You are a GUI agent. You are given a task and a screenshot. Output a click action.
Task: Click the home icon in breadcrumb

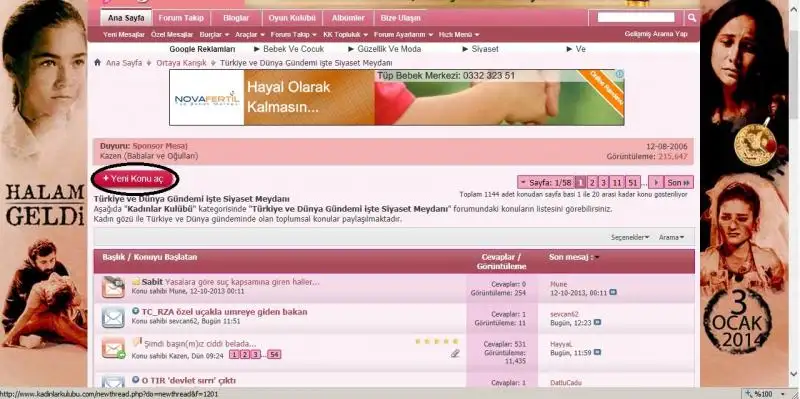click(97, 62)
